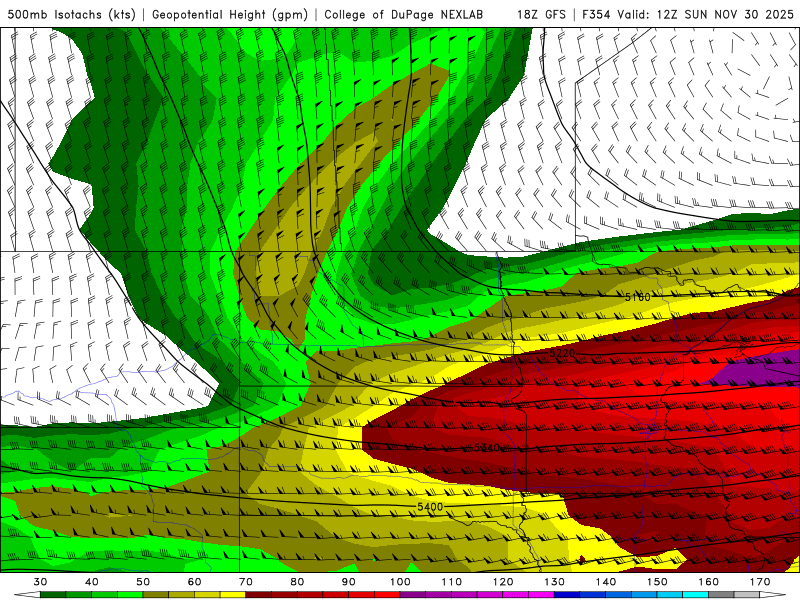Click the 40 knot colorbar label
Image resolution: width=800 pixels, height=600 pixels.
click(x=91, y=582)
